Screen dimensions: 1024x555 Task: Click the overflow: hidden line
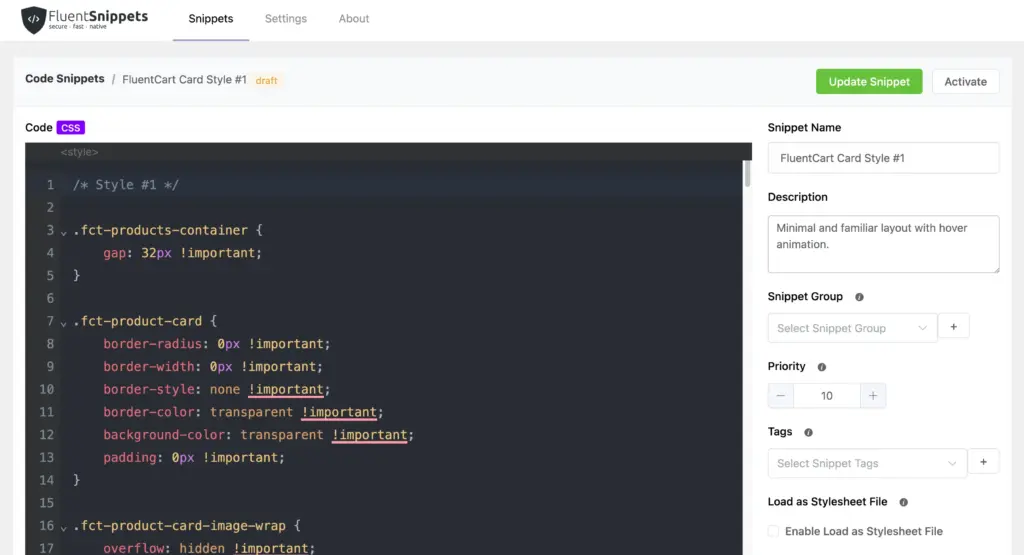click(x=209, y=548)
